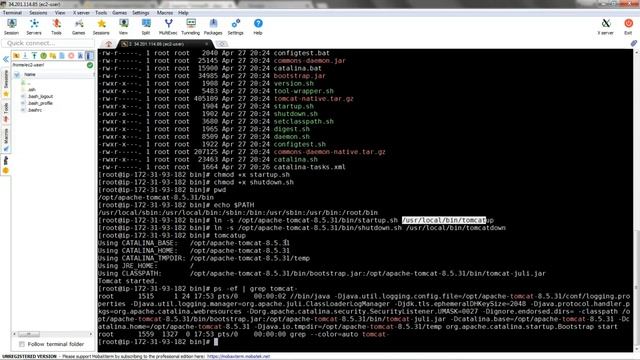Open the View menu
The height and width of the screenshot is (360, 640).
60,13
